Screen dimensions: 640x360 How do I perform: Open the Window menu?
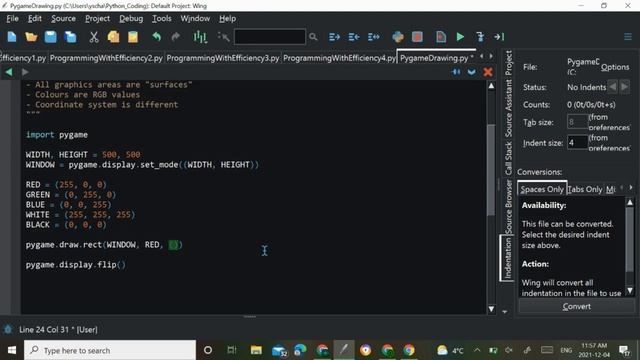pos(195,19)
